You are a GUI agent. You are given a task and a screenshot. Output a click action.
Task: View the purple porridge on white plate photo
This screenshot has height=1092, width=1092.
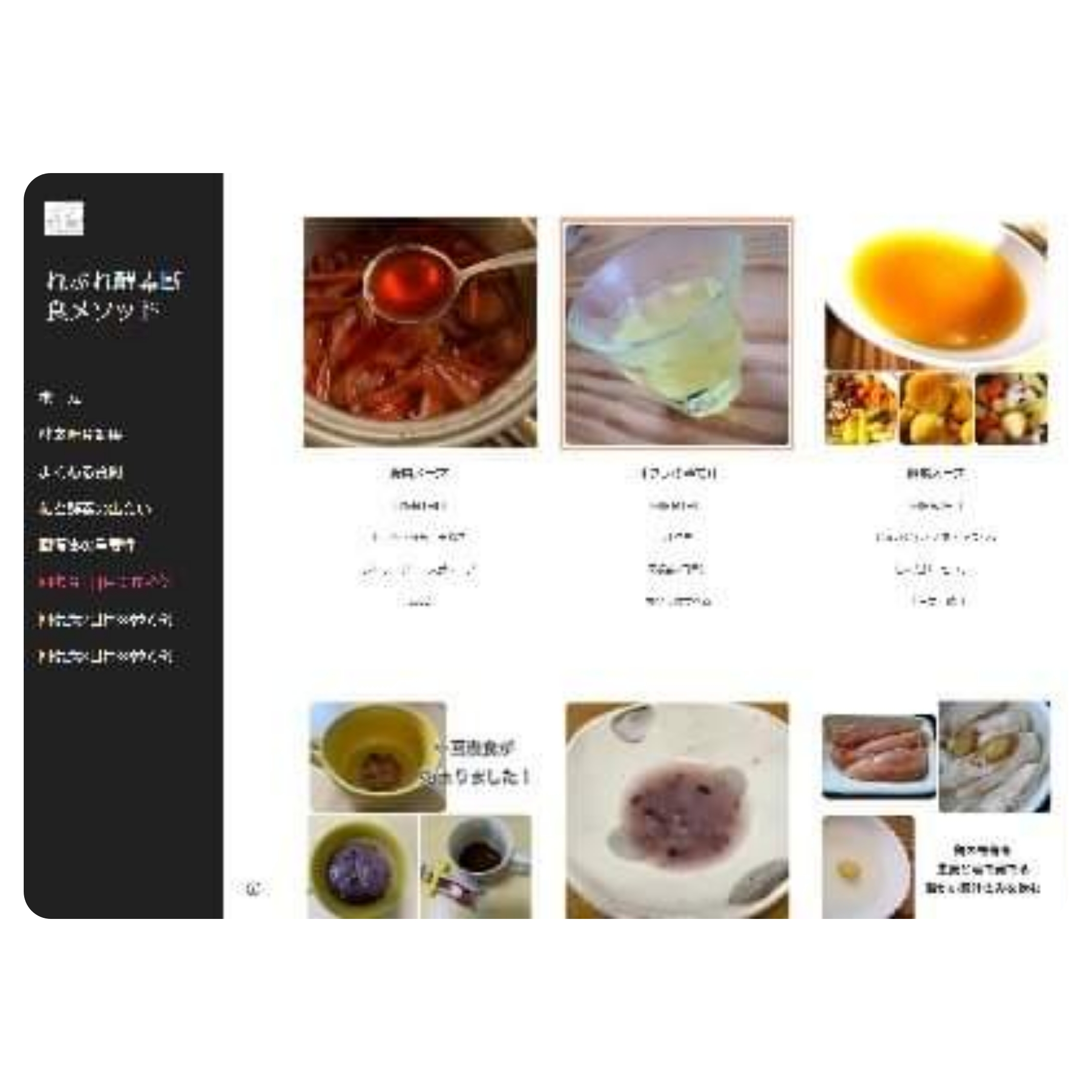click(677, 810)
